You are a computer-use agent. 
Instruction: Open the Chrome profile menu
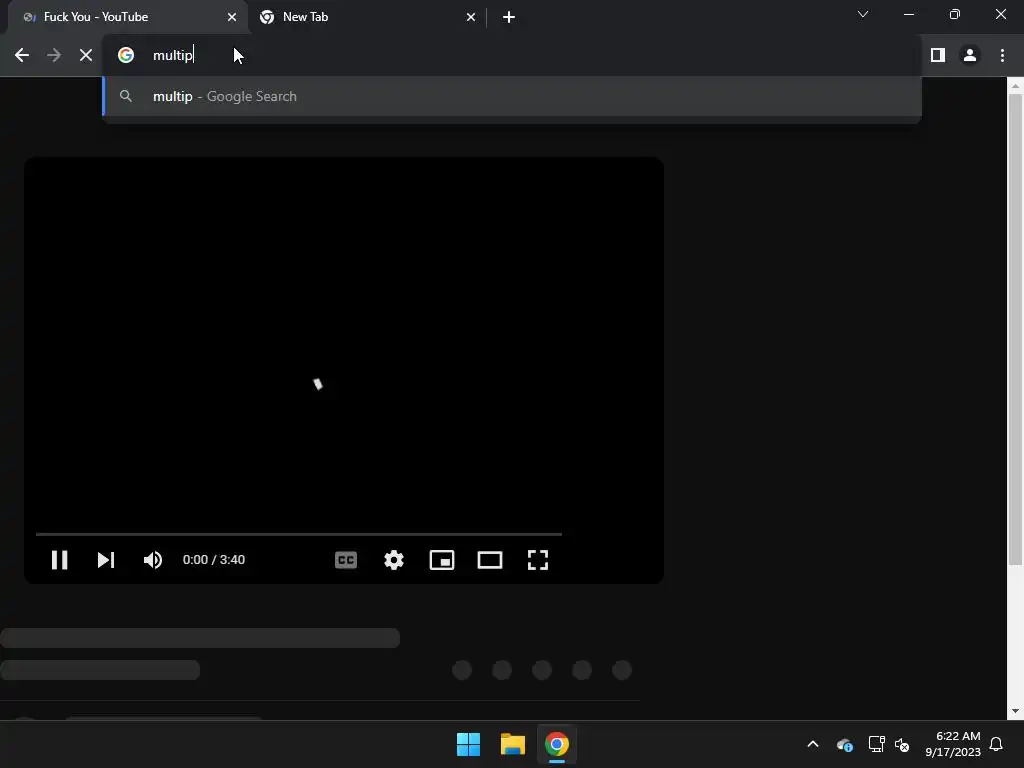pos(970,55)
